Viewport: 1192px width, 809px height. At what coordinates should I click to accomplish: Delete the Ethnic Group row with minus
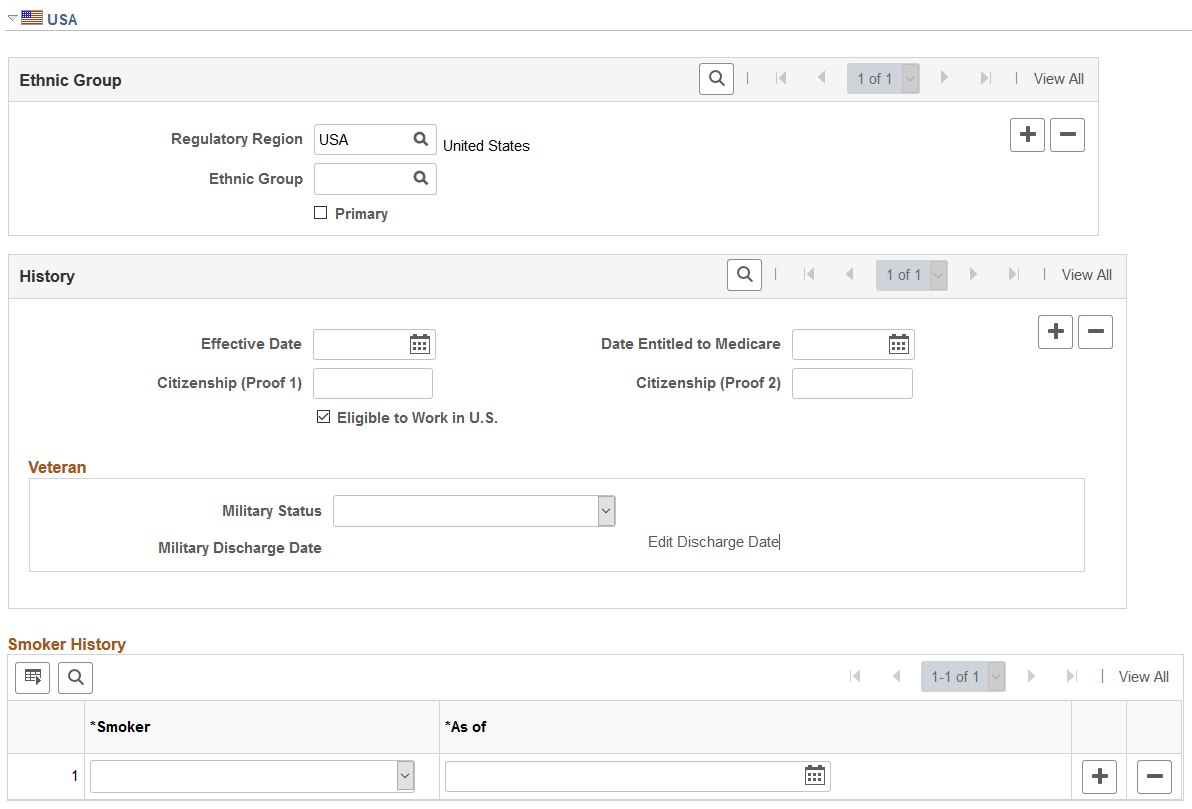[x=1067, y=135]
